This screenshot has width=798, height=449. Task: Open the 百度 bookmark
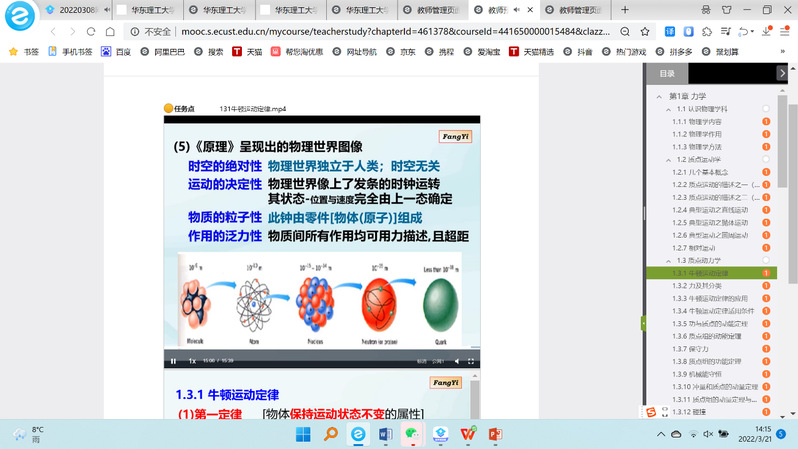pos(116,51)
